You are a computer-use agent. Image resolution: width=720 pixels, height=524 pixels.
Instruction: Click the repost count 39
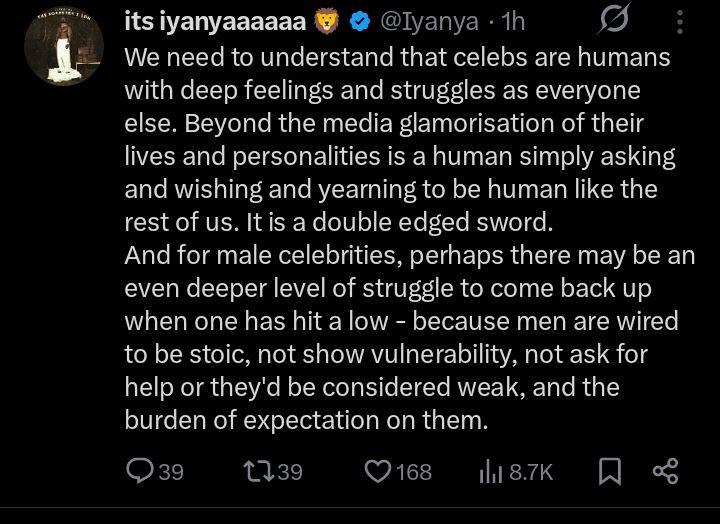[289, 471]
